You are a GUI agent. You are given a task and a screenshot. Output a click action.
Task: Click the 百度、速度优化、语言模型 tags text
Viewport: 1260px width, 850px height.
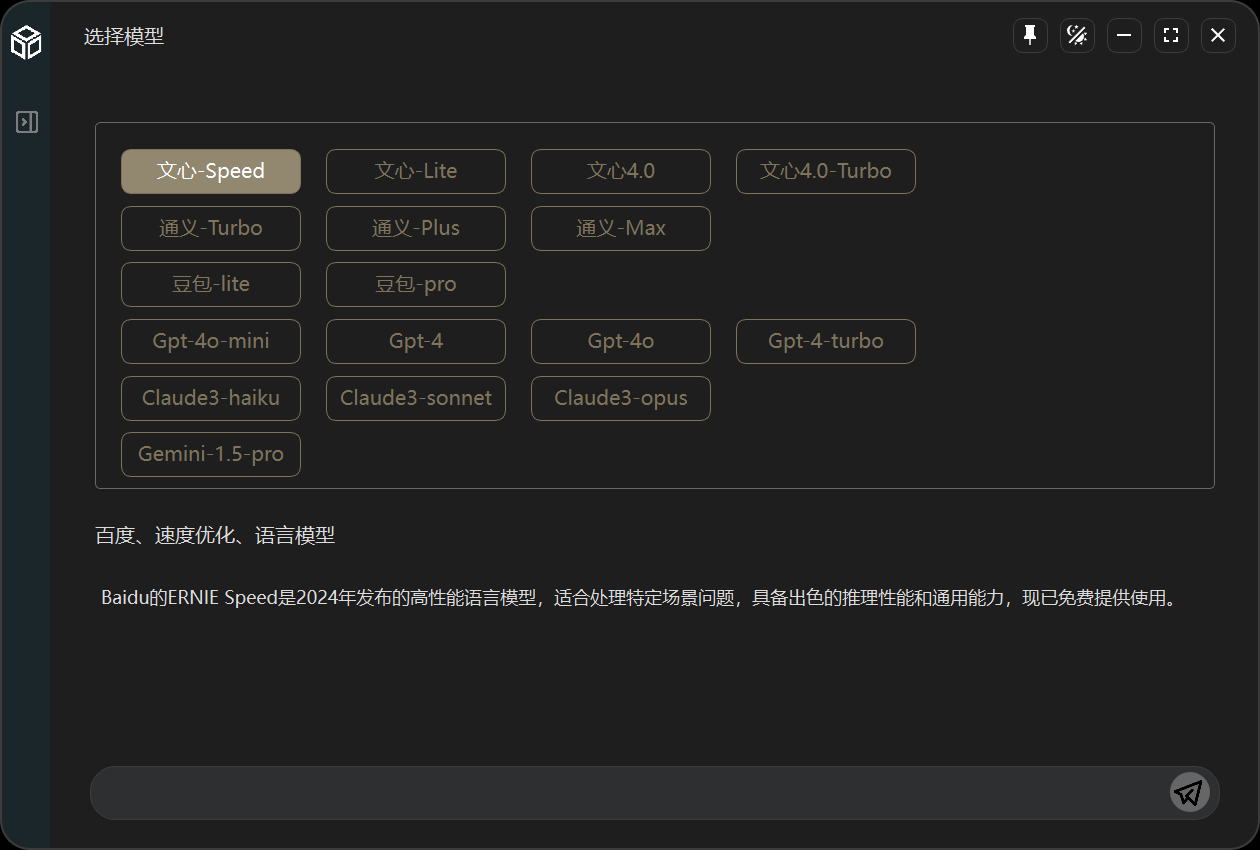point(215,536)
